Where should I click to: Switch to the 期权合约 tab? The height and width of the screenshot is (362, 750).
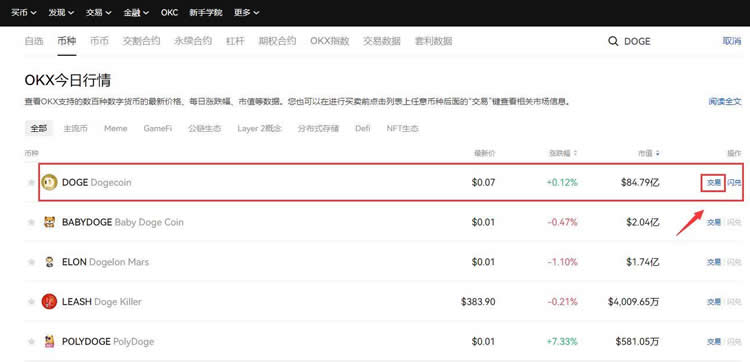(277, 41)
